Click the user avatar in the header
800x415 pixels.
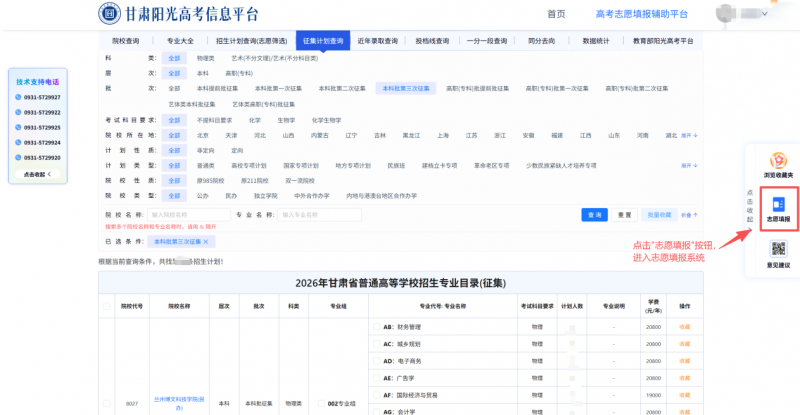click(724, 14)
